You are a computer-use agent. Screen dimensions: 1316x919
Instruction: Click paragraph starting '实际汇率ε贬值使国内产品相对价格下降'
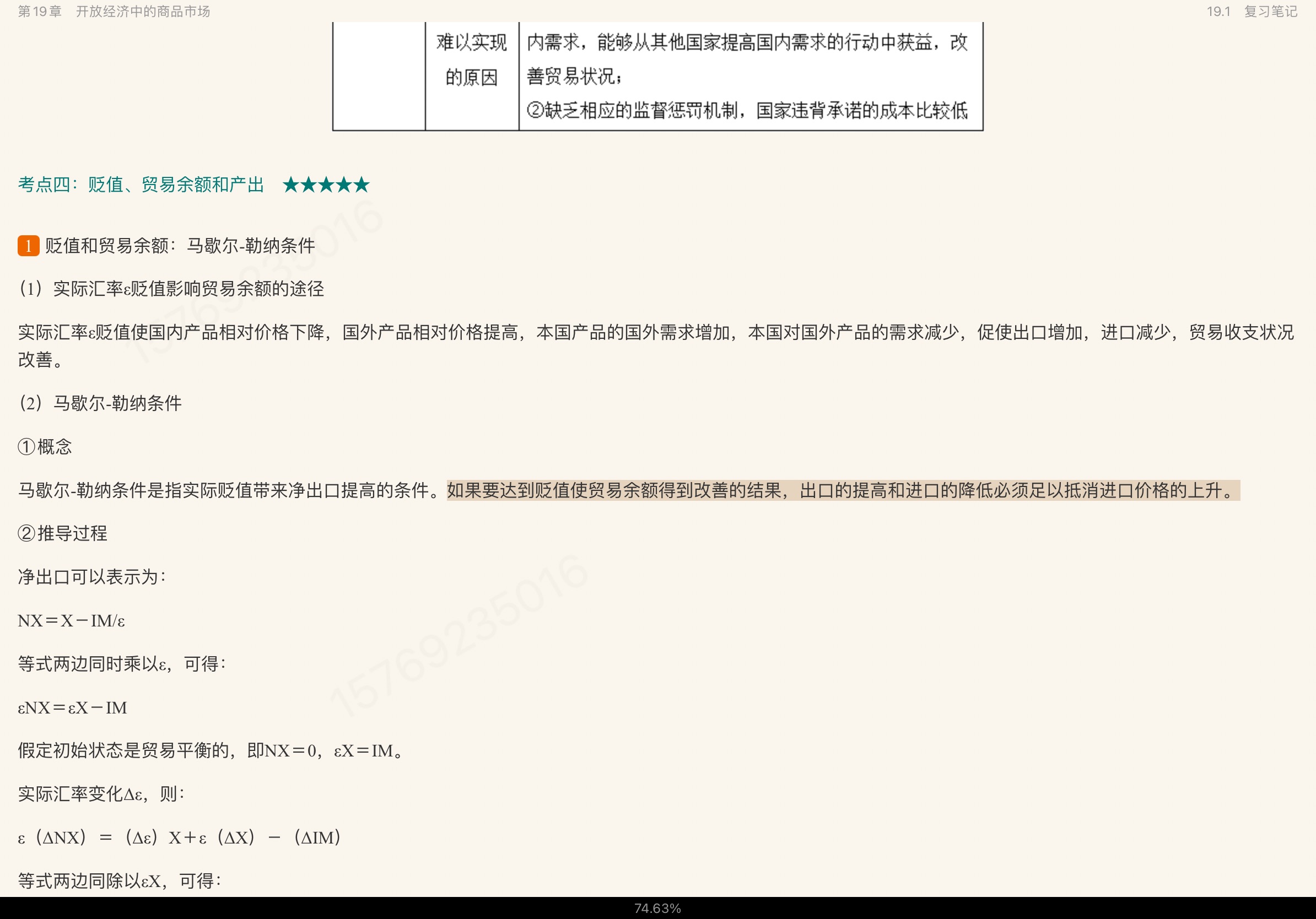[656, 345]
